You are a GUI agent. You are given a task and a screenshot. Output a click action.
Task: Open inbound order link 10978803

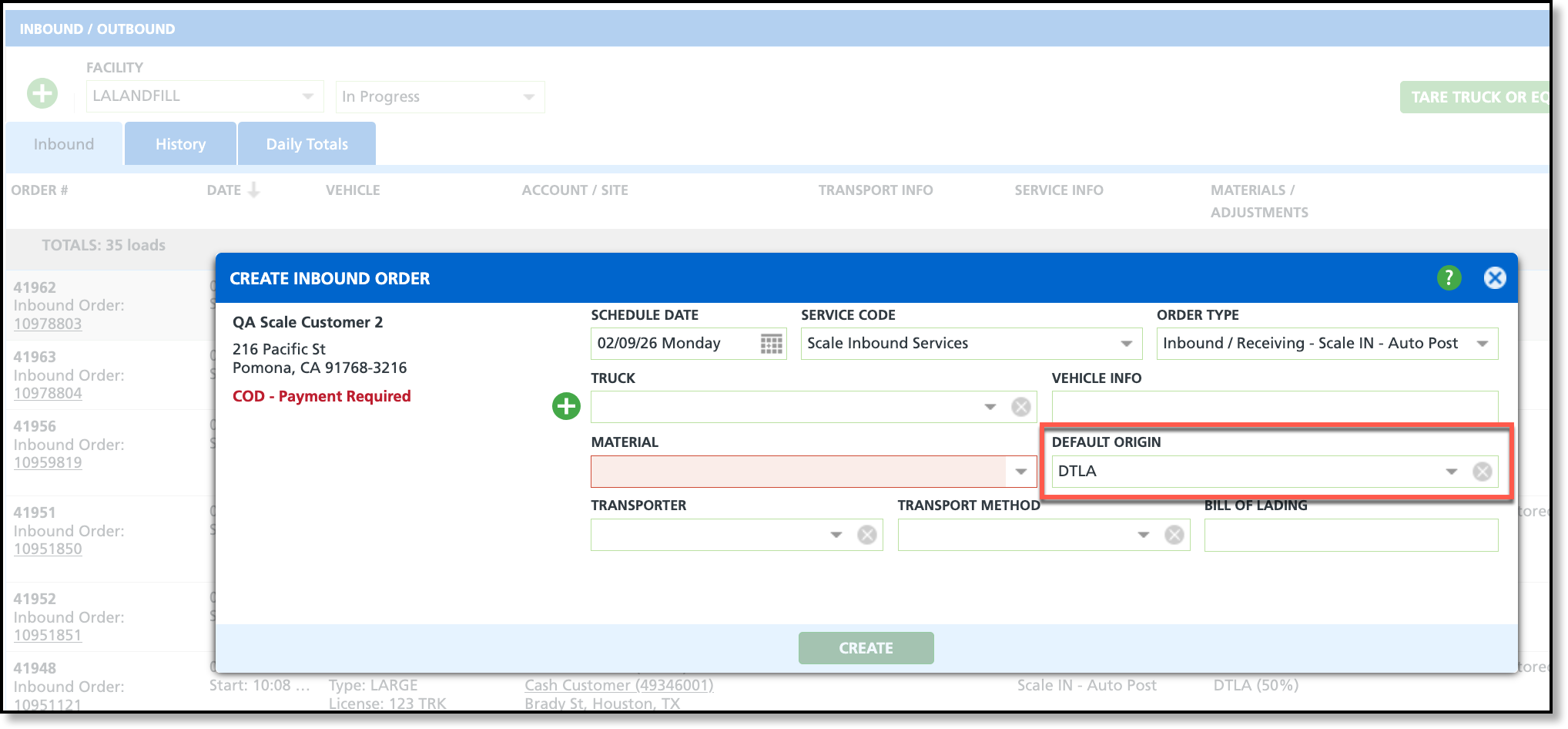tap(48, 324)
